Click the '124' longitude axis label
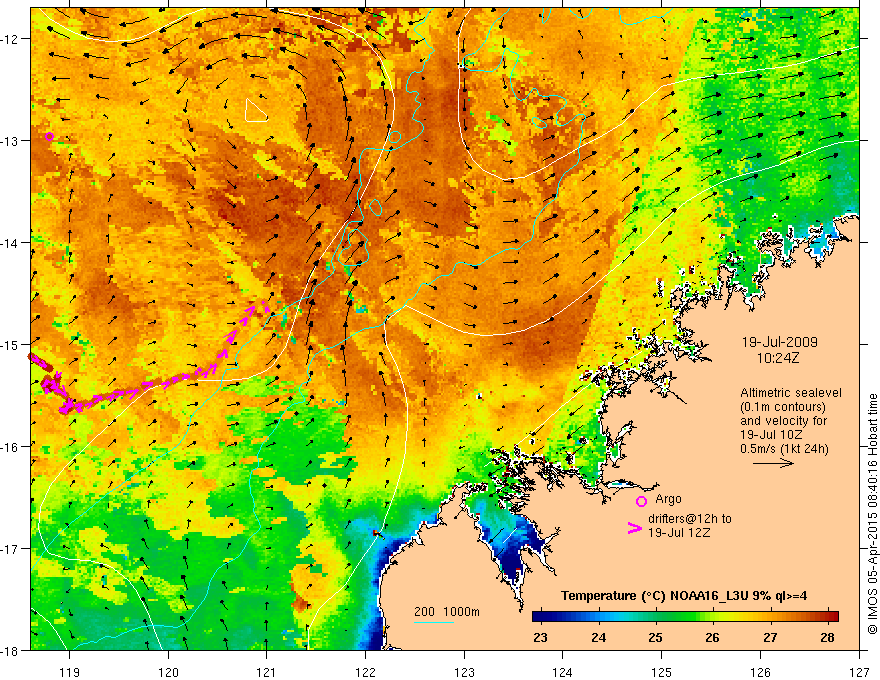Viewport: 880px width, 680px height. pos(563,672)
